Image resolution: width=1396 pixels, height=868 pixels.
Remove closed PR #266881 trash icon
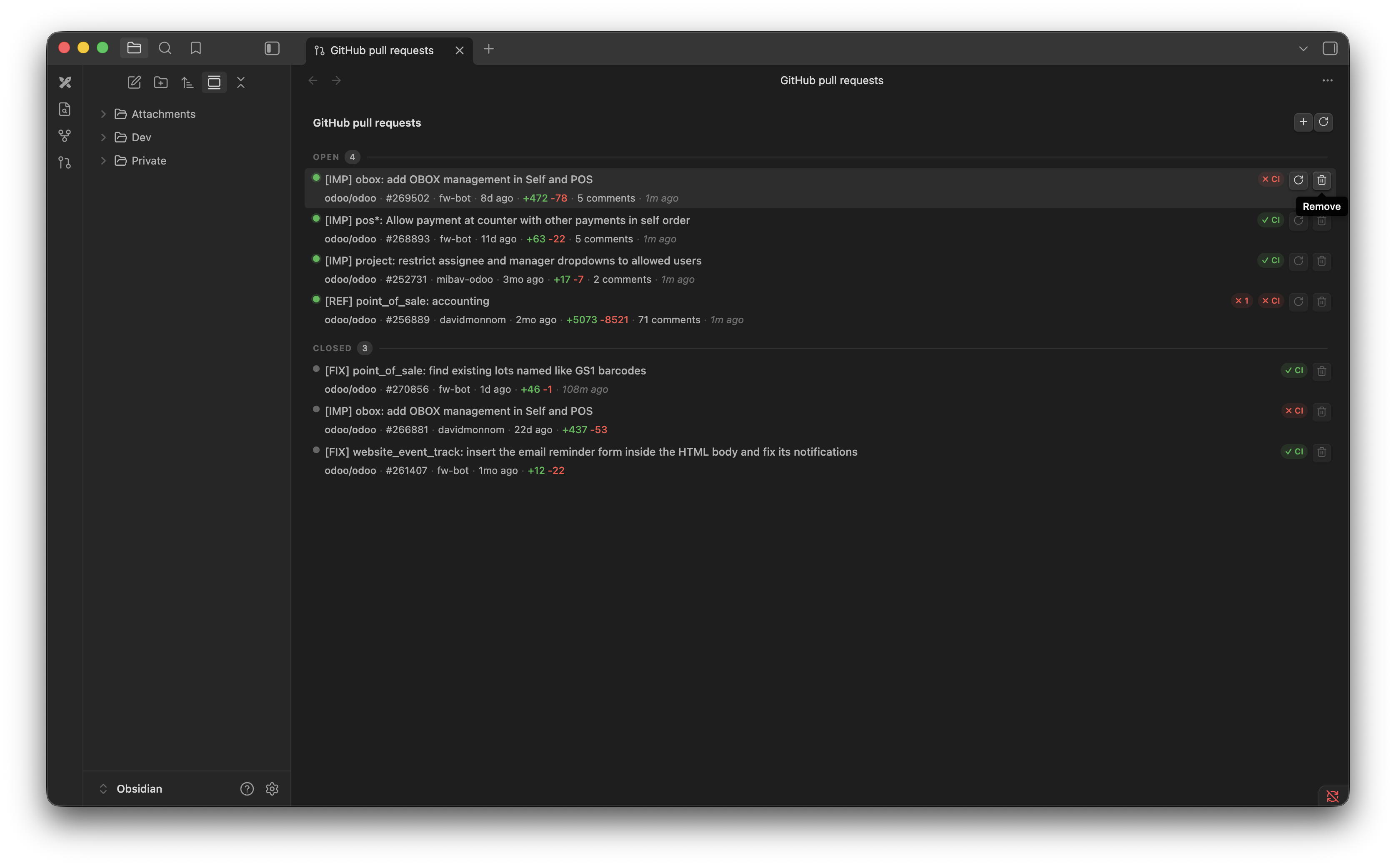tap(1321, 412)
